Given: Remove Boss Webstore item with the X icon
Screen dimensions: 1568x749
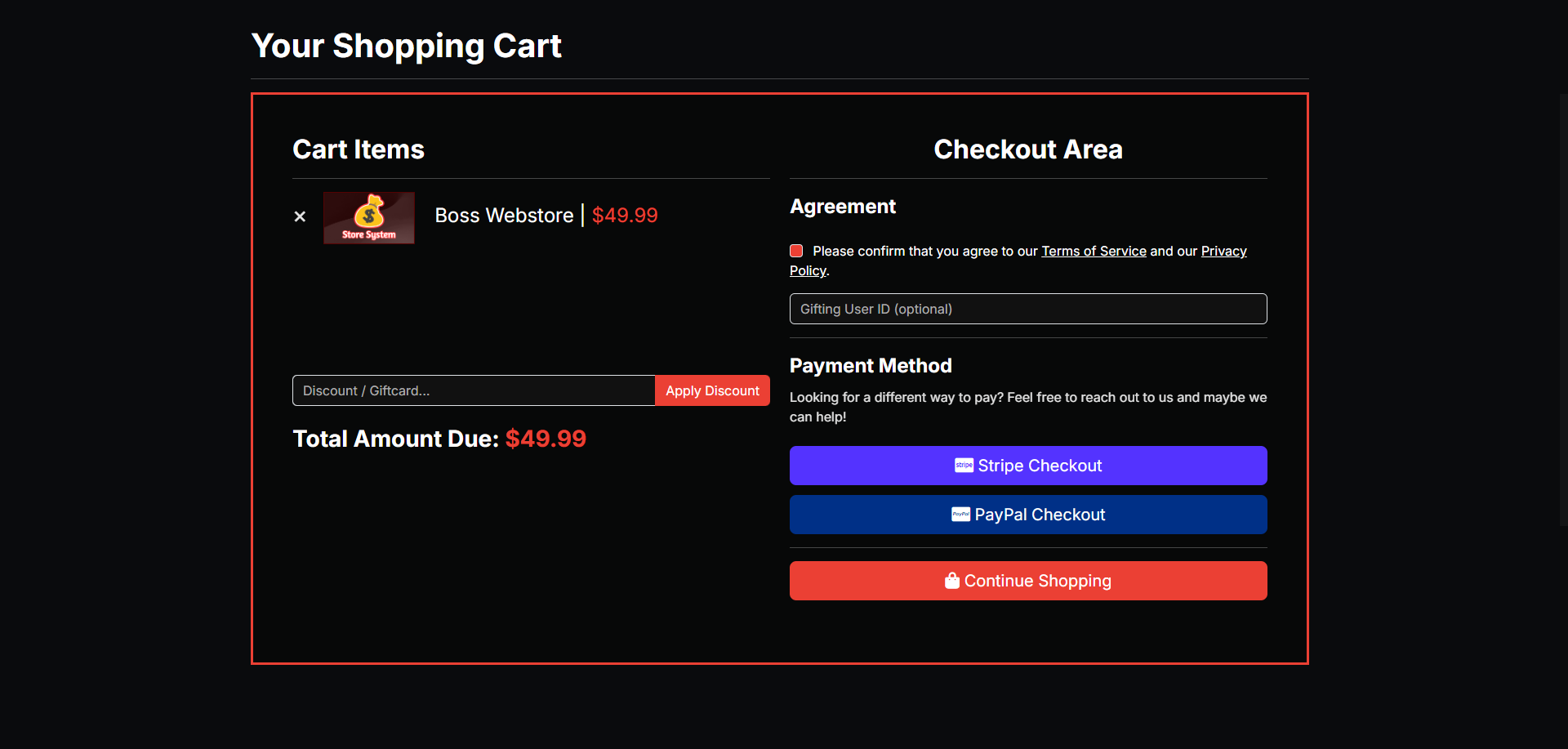Looking at the screenshot, I should click(300, 216).
